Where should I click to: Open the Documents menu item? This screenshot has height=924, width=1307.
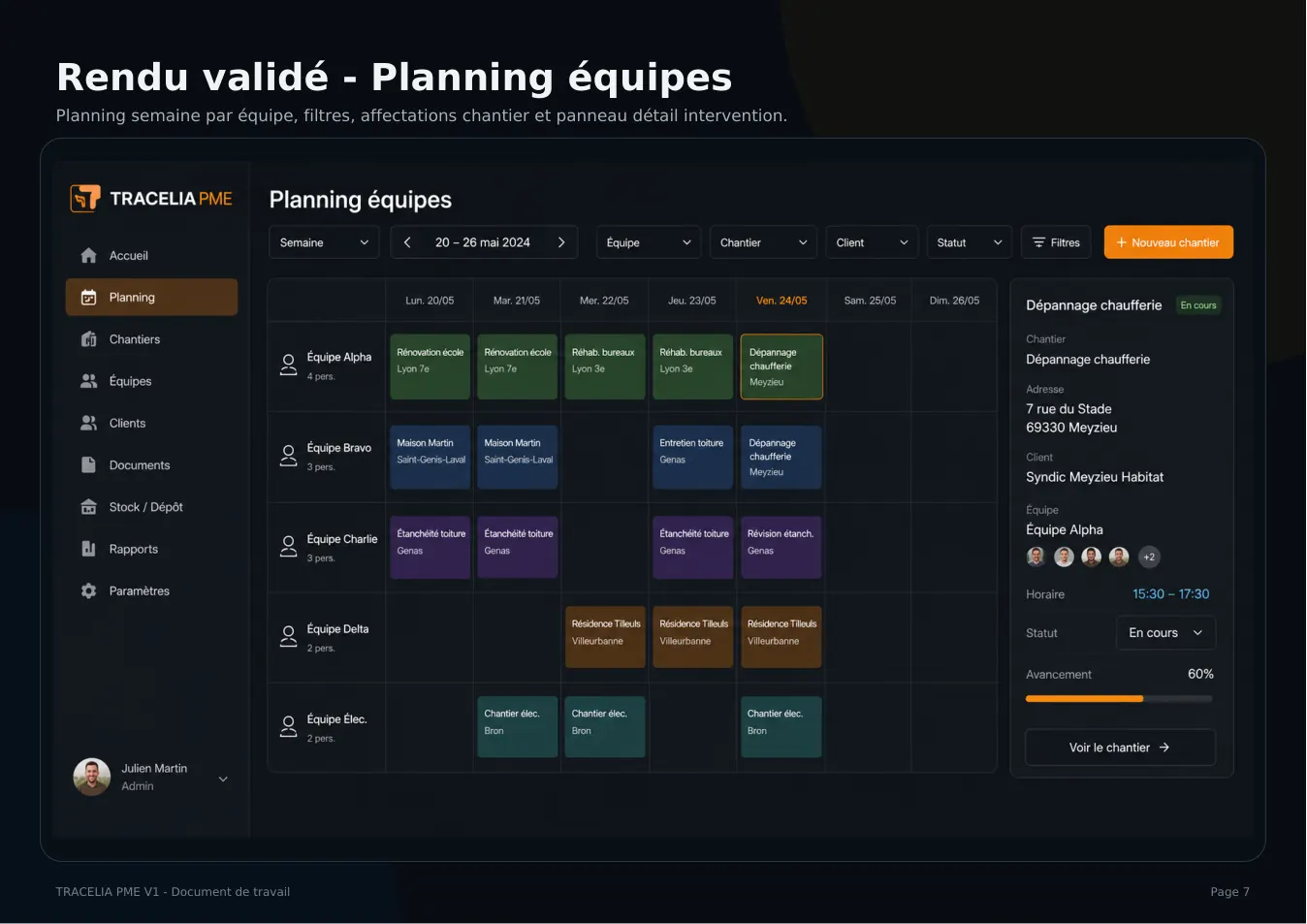point(151,464)
